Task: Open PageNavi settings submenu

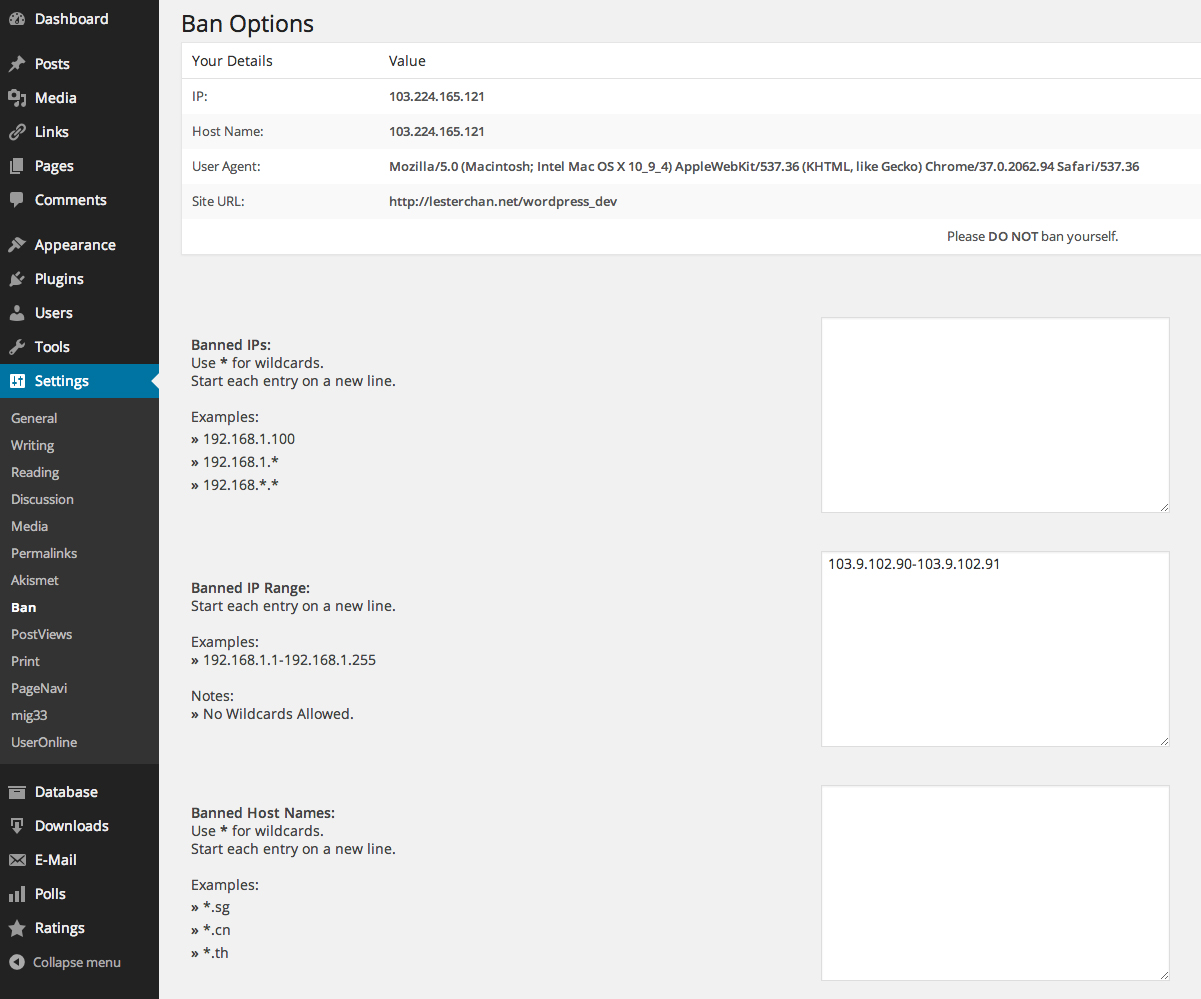Action: (39, 688)
